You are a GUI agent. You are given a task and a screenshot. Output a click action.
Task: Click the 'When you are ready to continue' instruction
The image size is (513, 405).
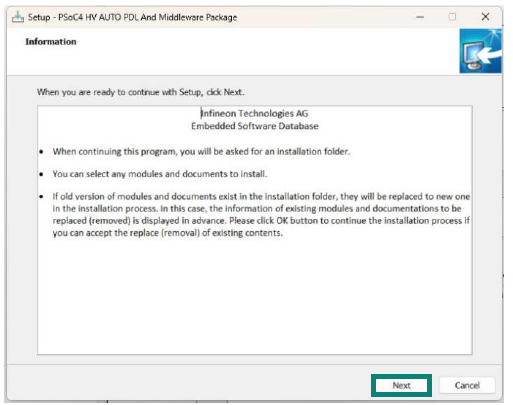tap(140, 92)
